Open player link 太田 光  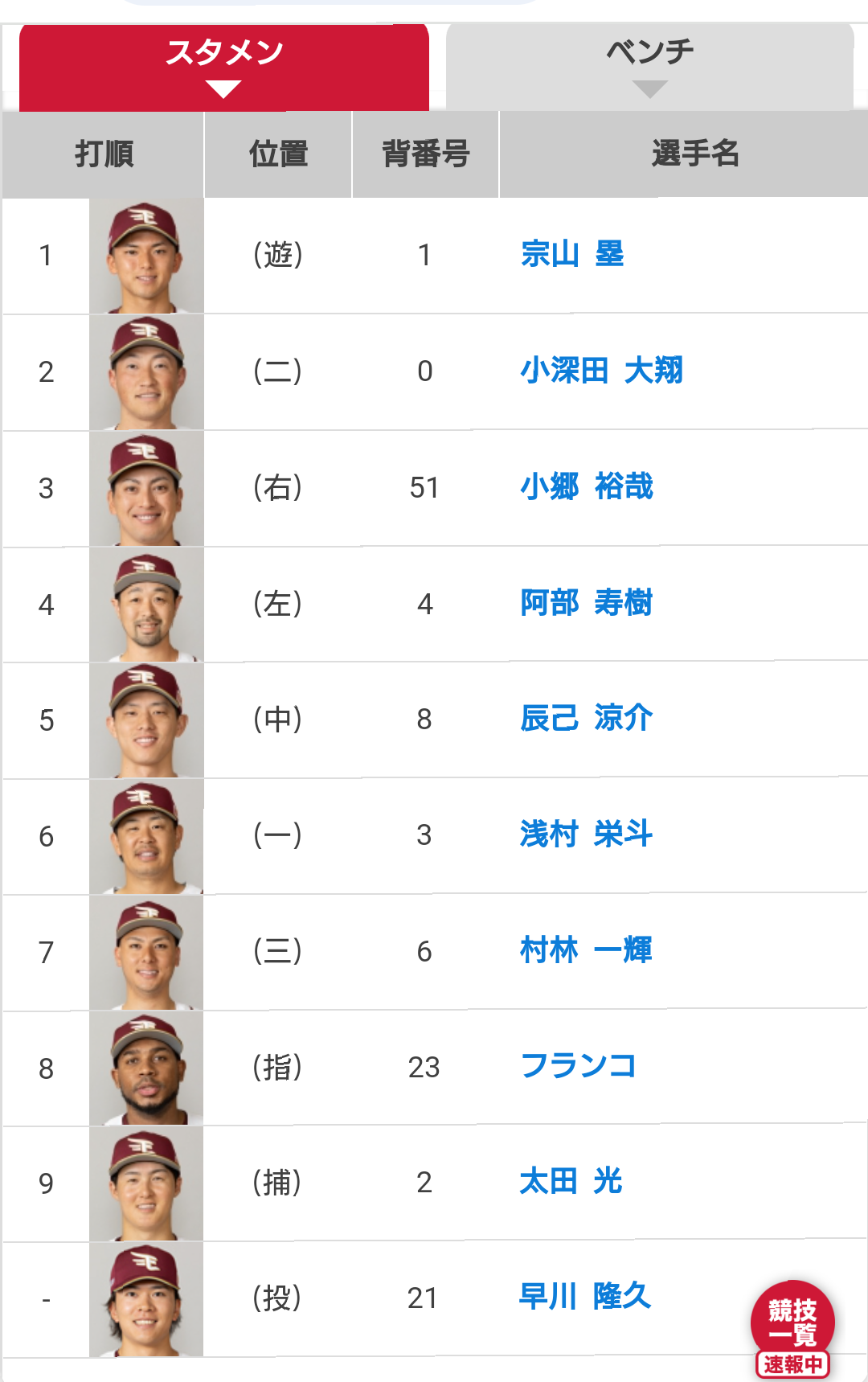(571, 1181)
